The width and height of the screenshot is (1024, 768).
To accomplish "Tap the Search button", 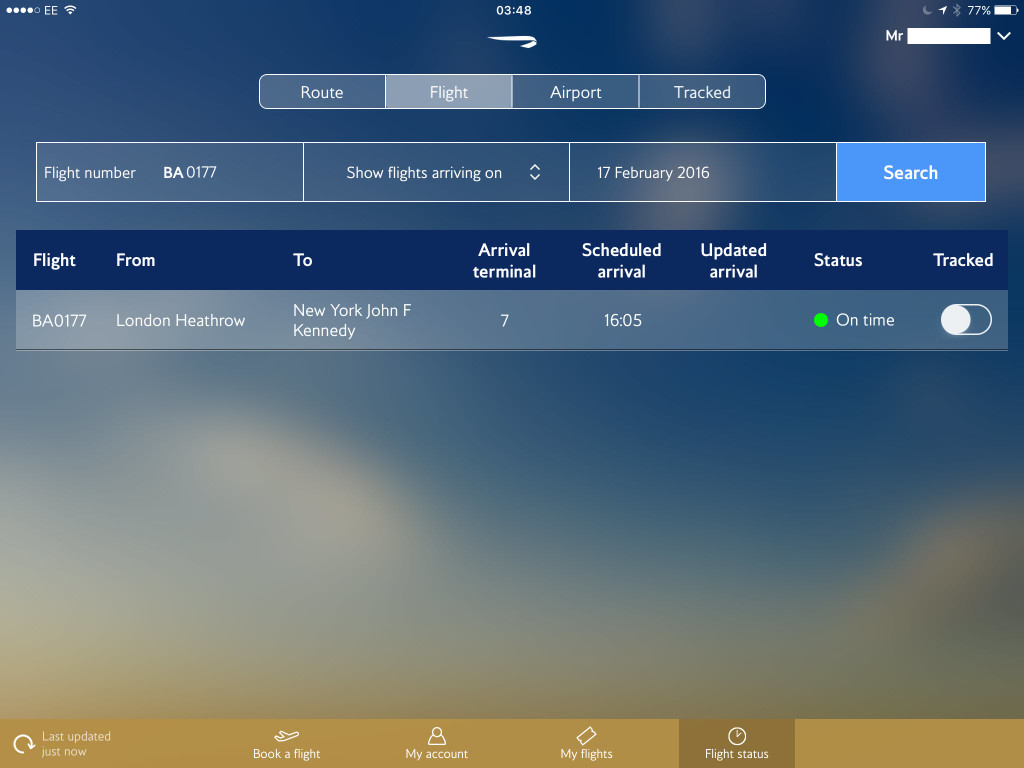I will click(911, 172).
